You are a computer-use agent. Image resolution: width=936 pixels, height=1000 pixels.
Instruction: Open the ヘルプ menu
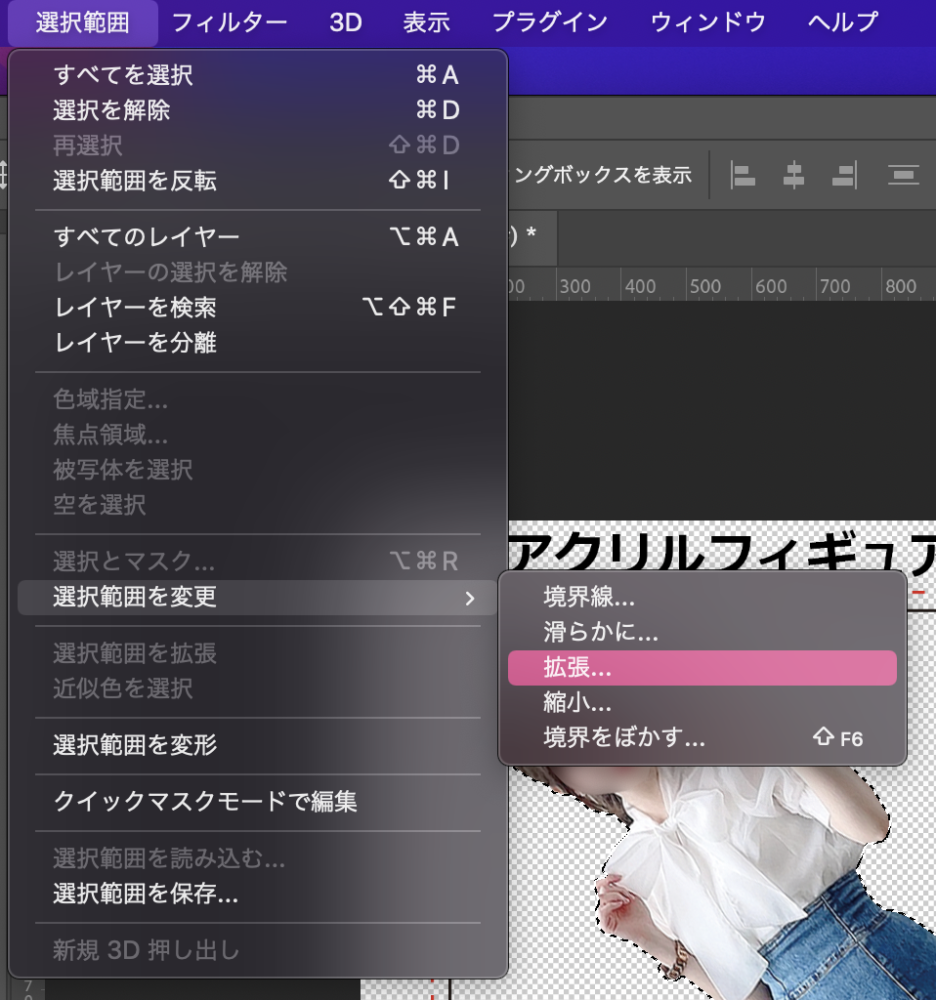point(842,22)
